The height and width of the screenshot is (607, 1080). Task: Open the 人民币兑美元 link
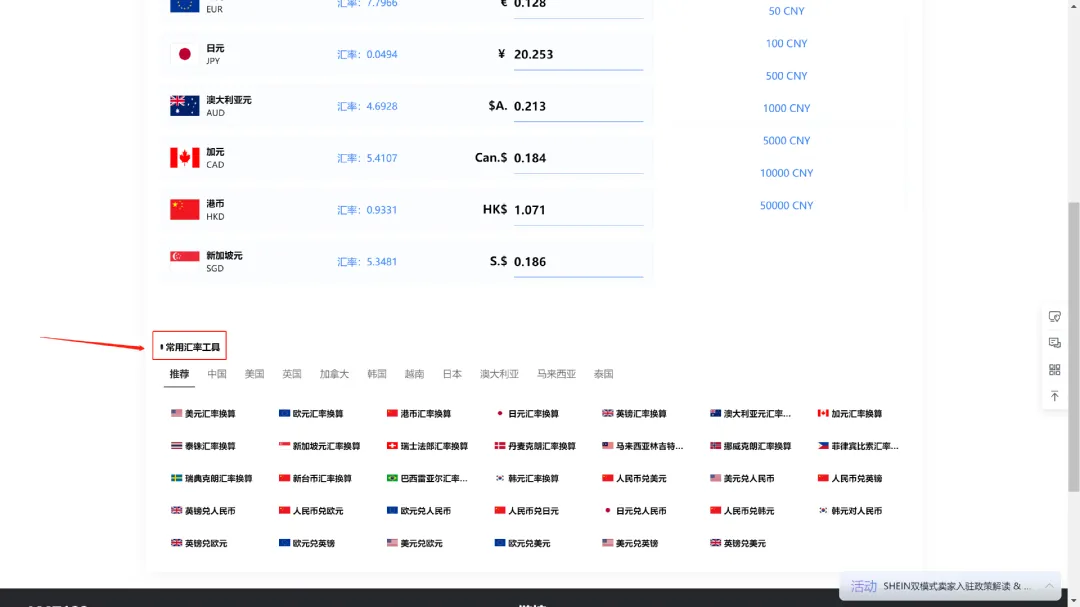pos(634,478)
